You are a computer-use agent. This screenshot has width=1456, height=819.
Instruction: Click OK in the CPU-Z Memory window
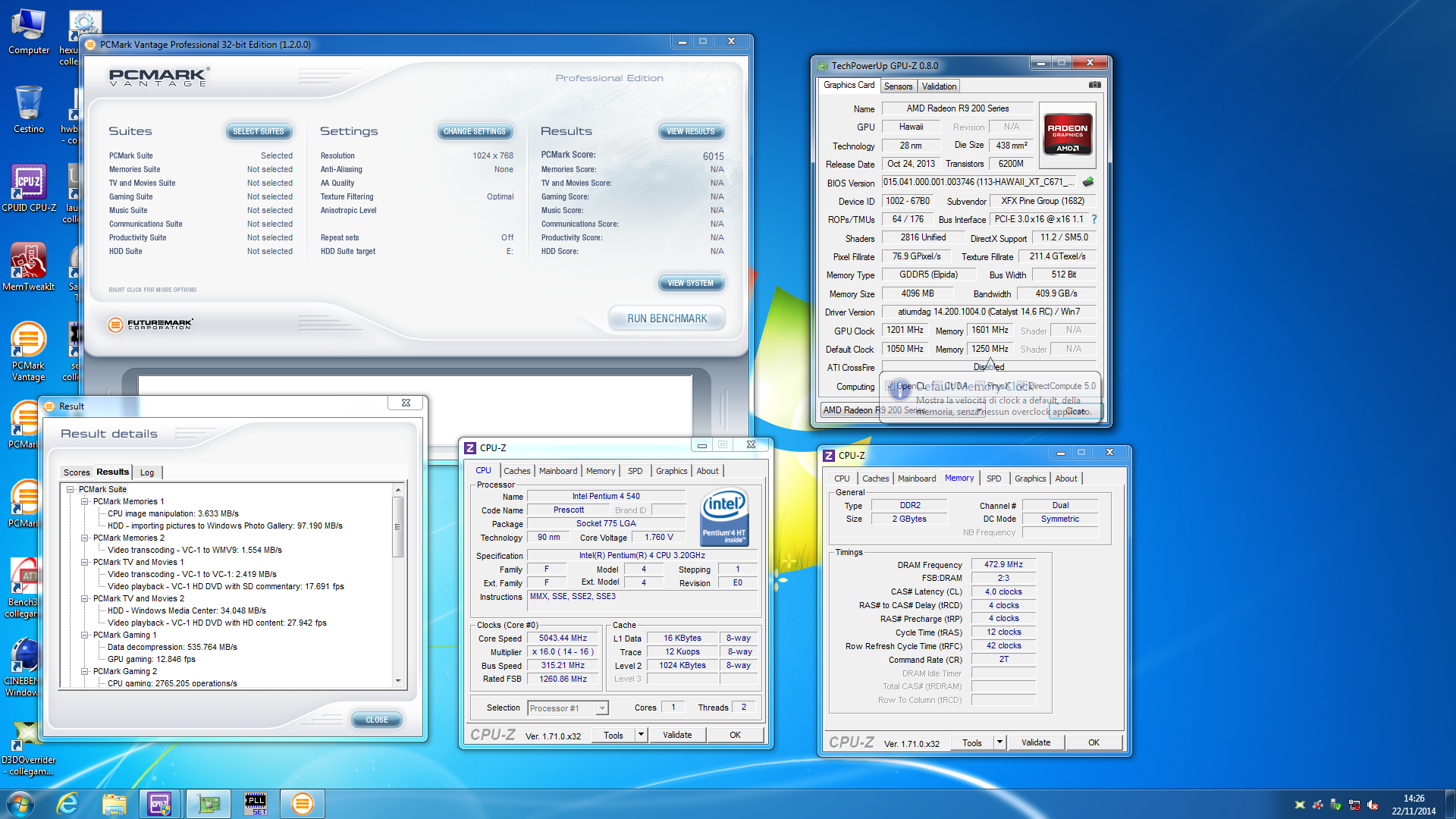pyautogui.click(x=1094, y=742)
